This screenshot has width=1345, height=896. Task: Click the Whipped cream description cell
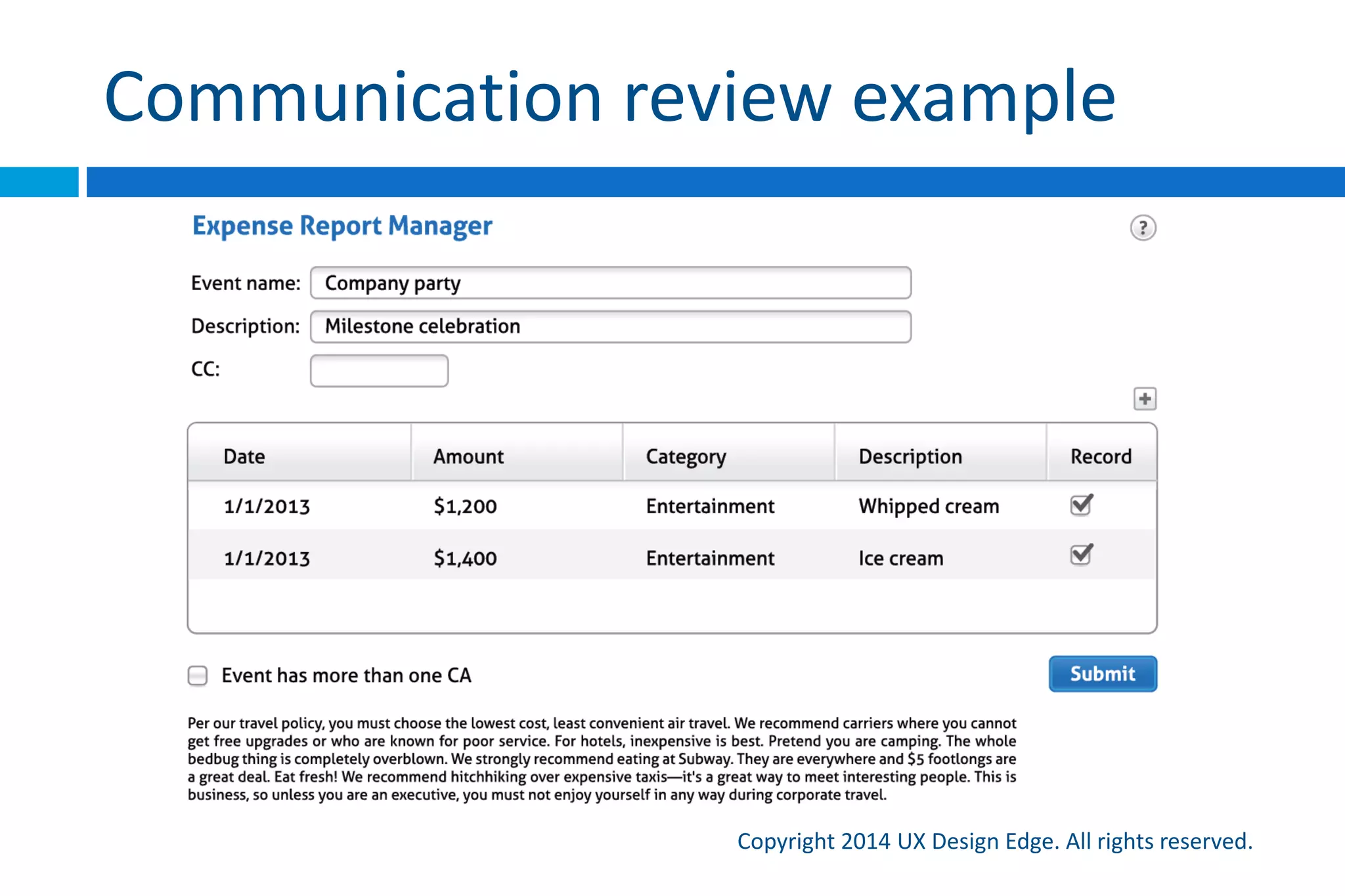click(929, 506)
